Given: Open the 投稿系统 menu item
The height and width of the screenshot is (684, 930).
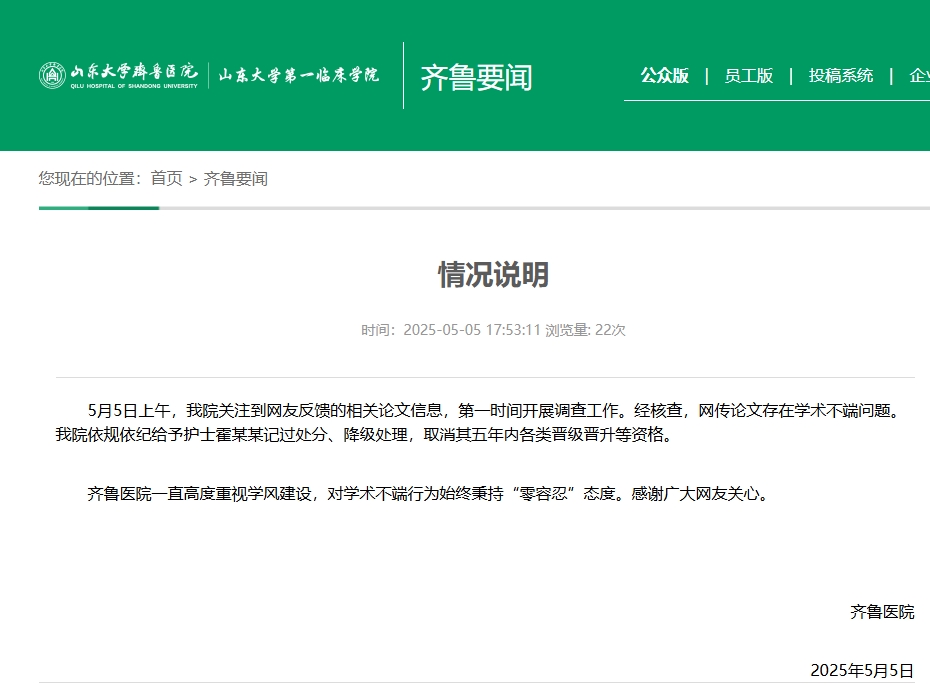Looking at the screenshot, I should coord(840,75).
